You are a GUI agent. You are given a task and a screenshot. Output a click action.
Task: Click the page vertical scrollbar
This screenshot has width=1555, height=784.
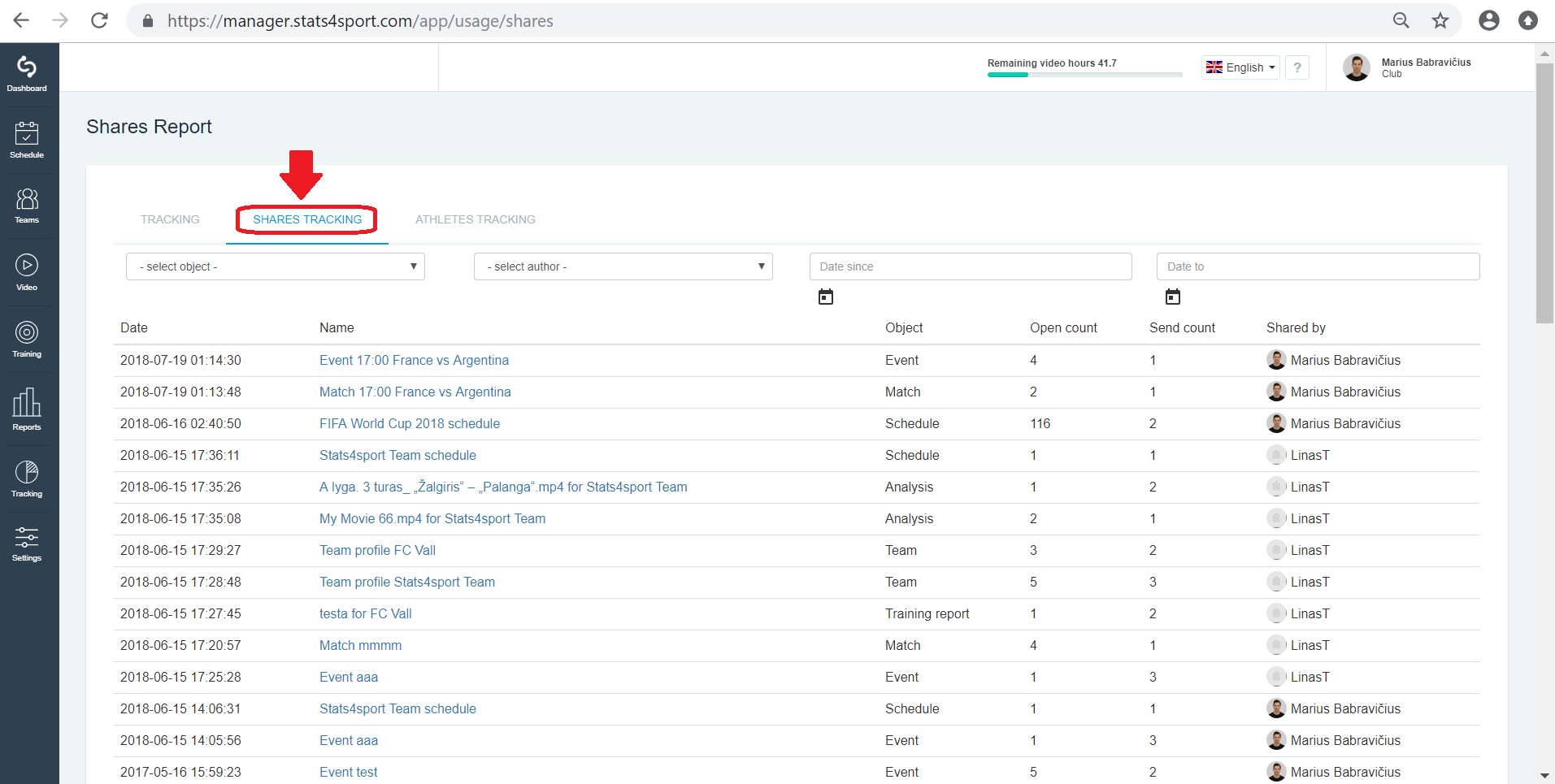click(x=1544, y=193)
